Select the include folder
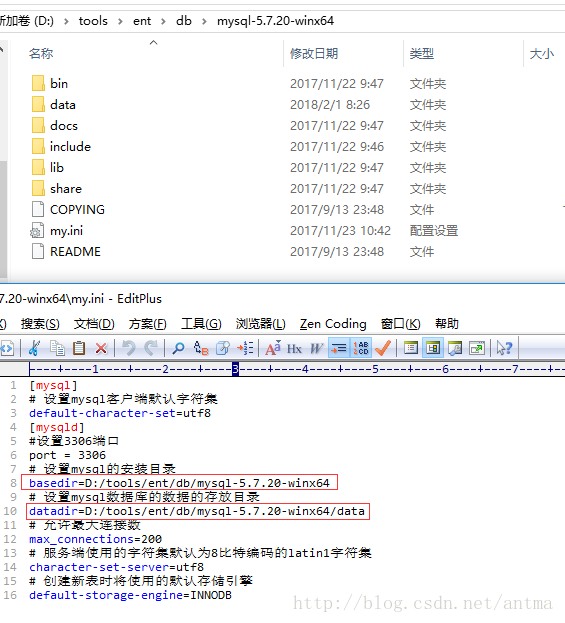This screenshot has width=565, height=623. tap(70, 147)
